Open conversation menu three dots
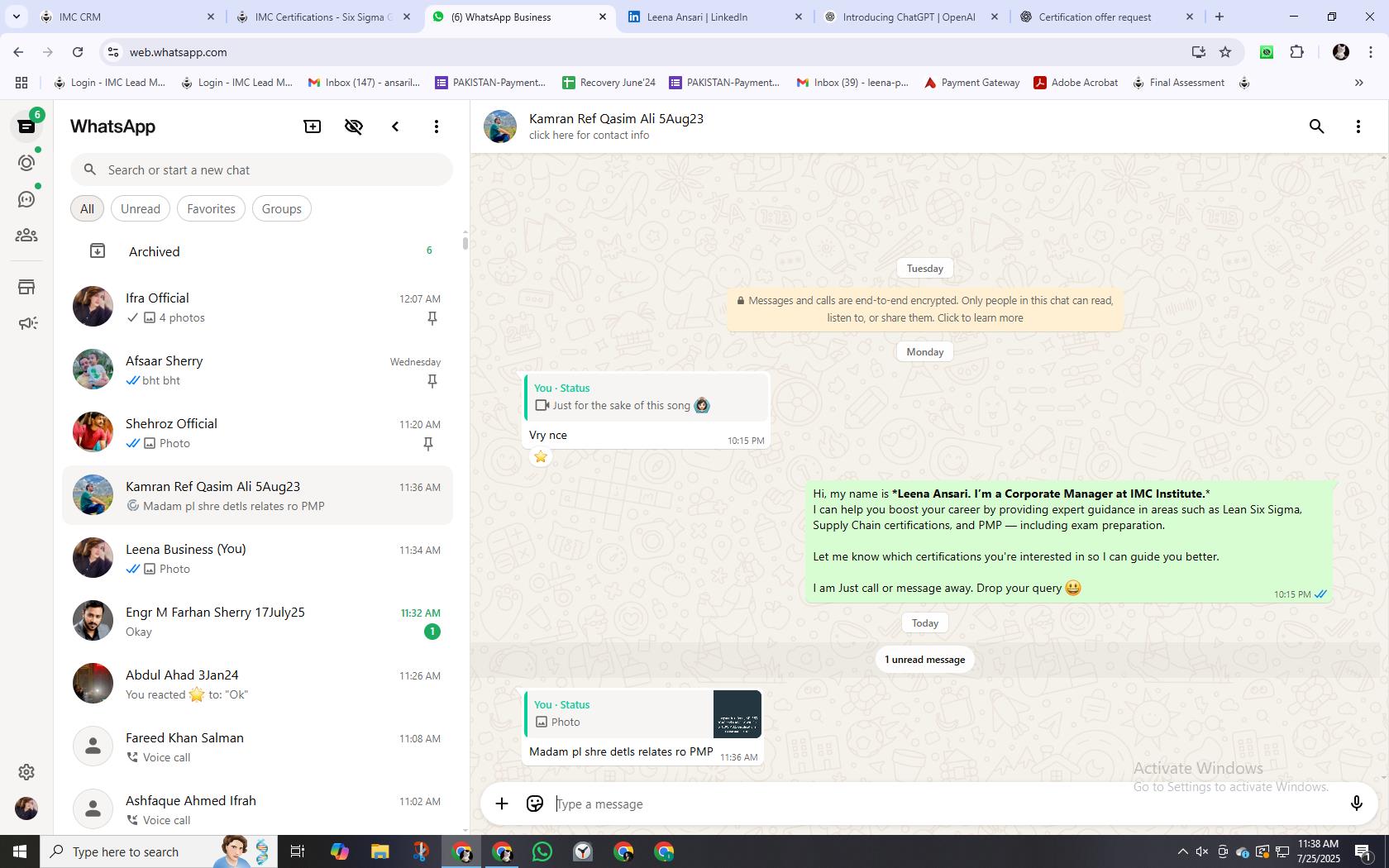 click(x=1358, y=126)
